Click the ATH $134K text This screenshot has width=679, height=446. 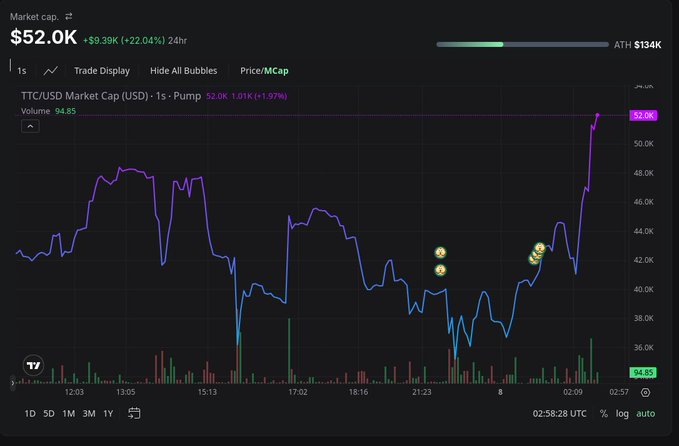tap(637, 45)
